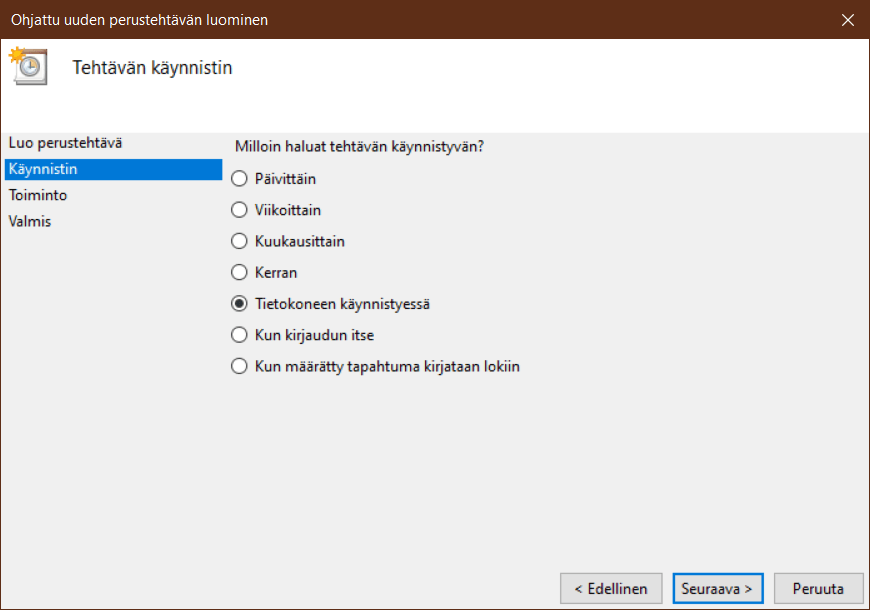The image size is (870, 610).
Task: Jump to the Valmis step
Action: (x=30, y=221)
